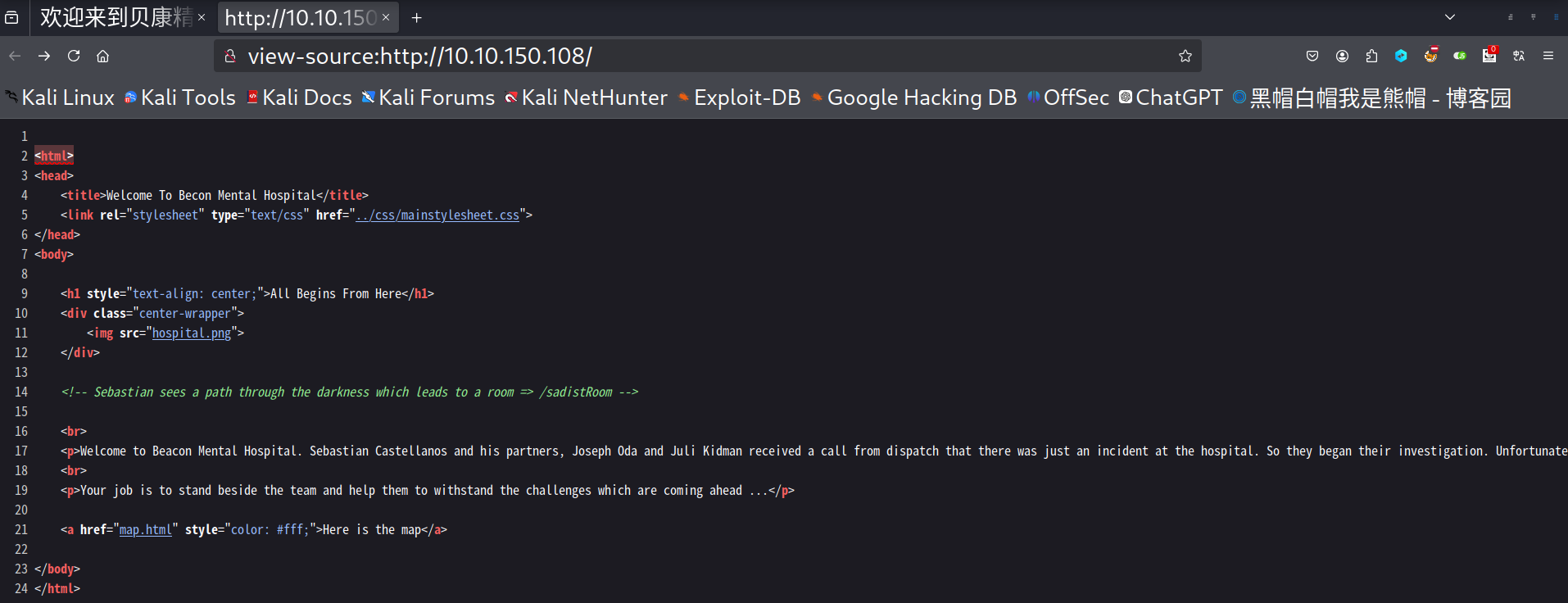Open the Kali Forums bookmark
Screen dimensions: 1568x603
[x=428, y=97]
